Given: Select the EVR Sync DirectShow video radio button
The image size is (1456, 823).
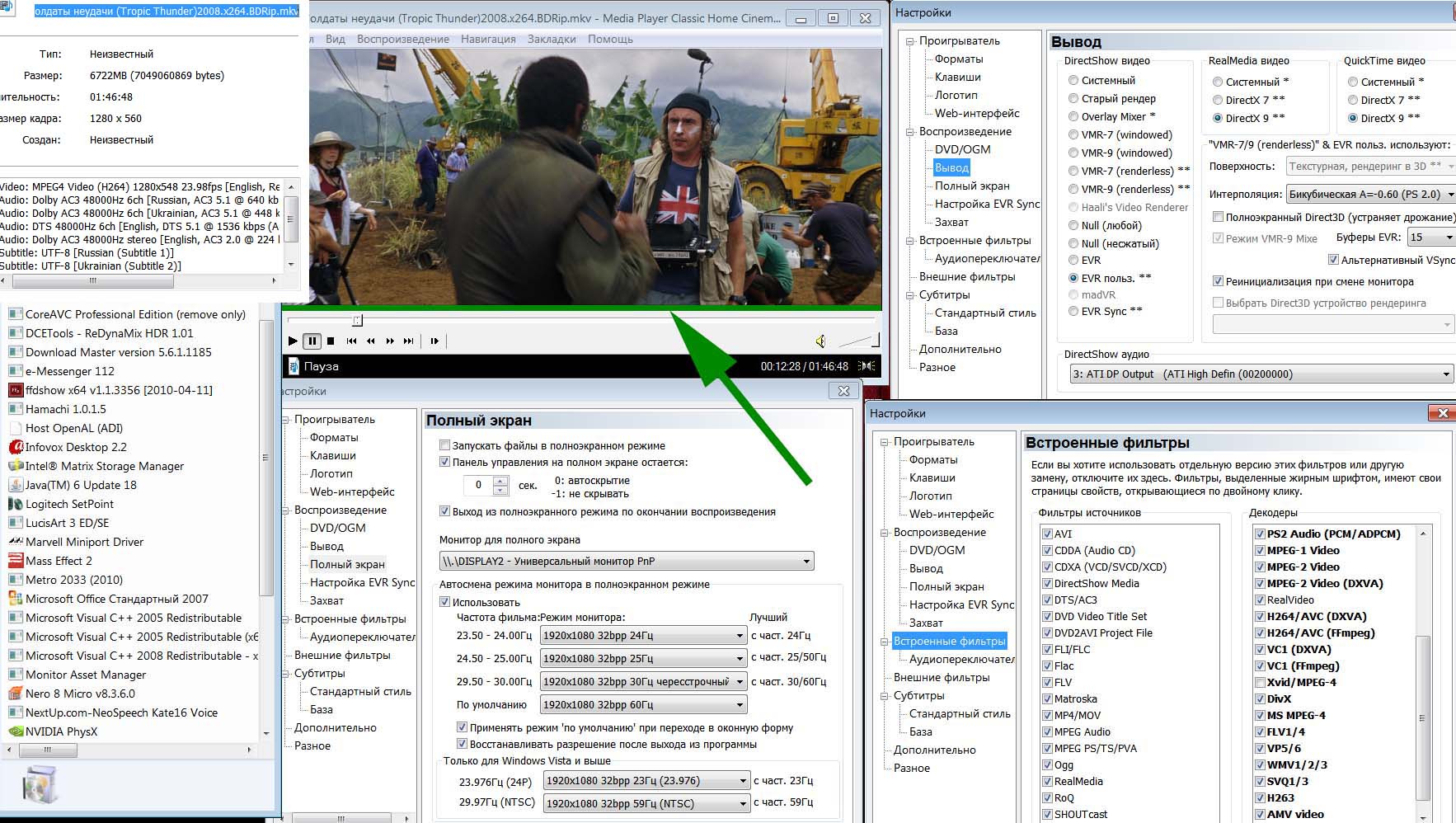Looking at the screenshot, I should (x=1073, y=311).
